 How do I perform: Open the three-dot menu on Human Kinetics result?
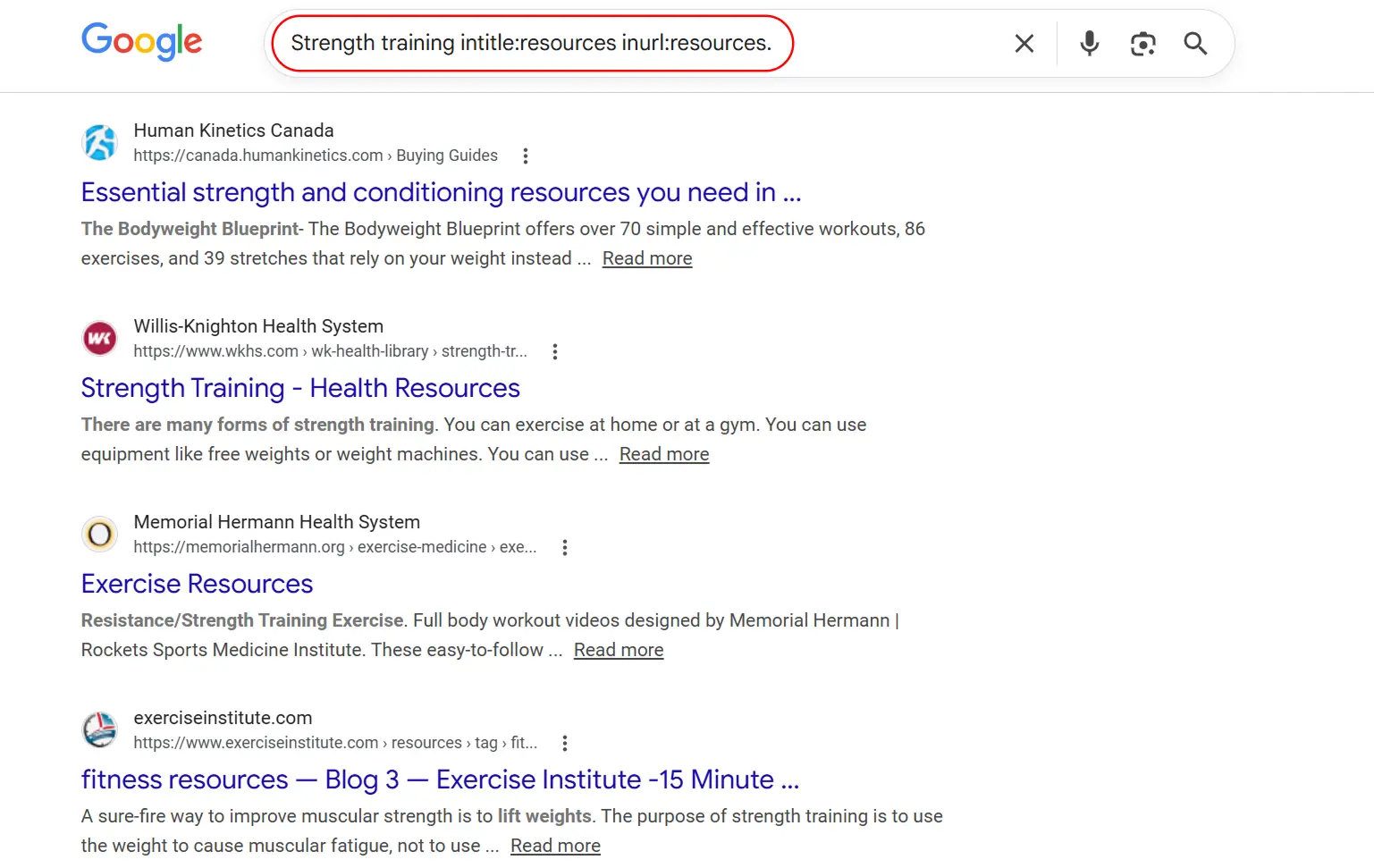(x=526, y=156)
